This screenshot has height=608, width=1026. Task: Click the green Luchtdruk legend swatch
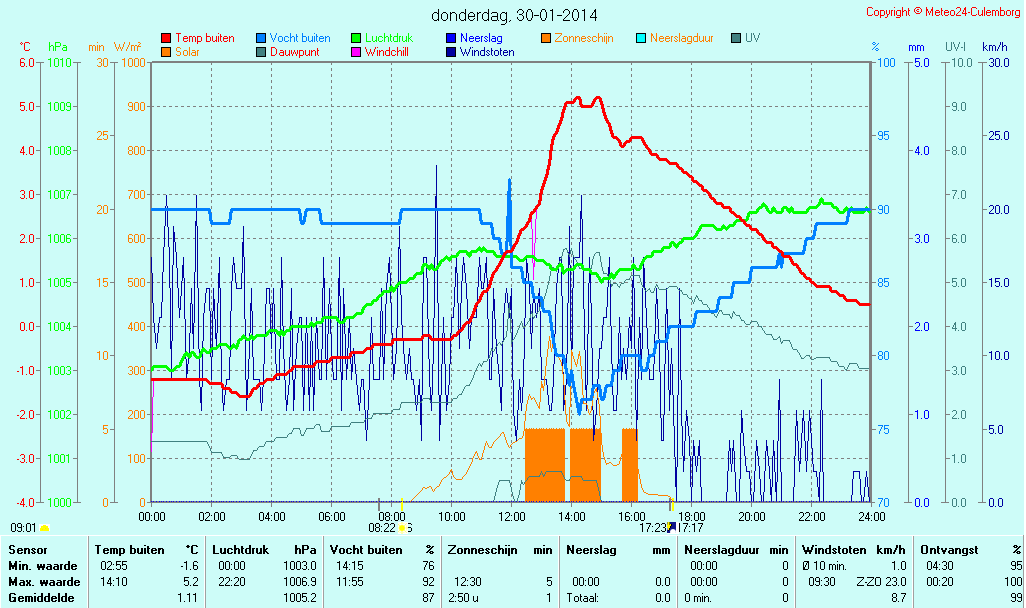(356, 39)
